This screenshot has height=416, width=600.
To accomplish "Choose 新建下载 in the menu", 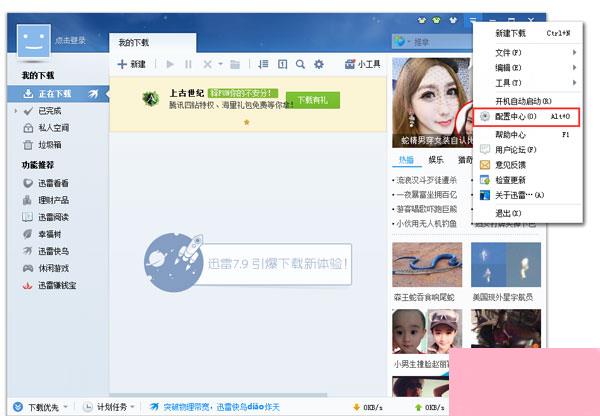I will click(528, 33).
